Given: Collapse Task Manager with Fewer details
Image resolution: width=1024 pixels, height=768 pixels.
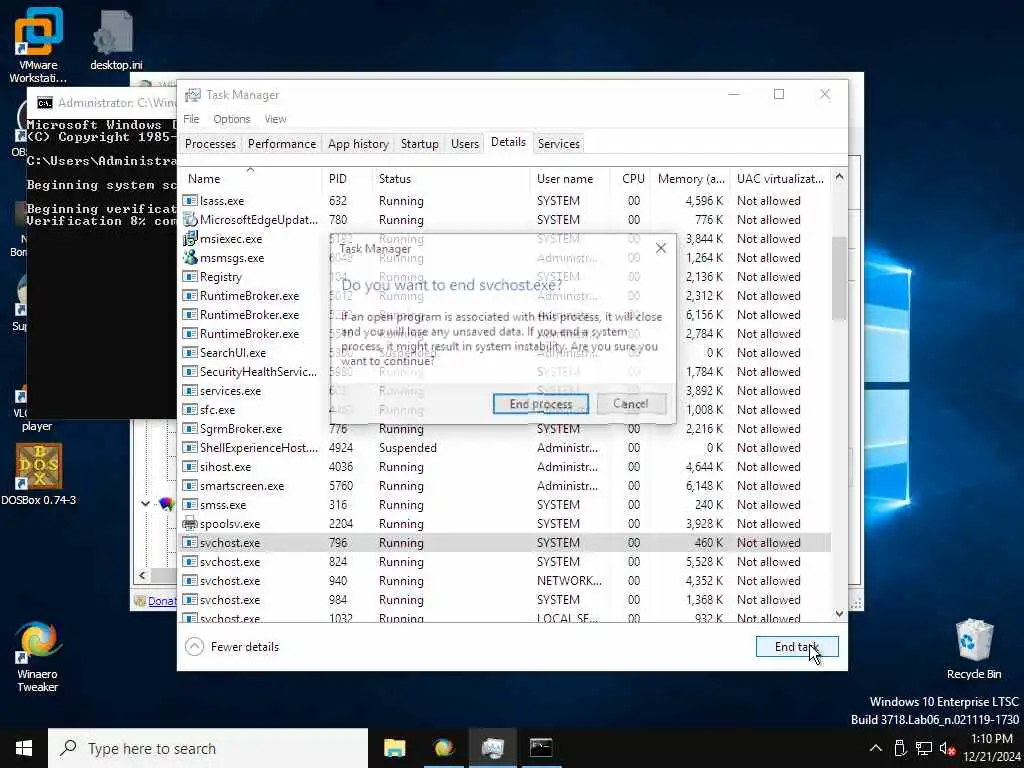Looking at the screenshot, I should tap(232, 647).
